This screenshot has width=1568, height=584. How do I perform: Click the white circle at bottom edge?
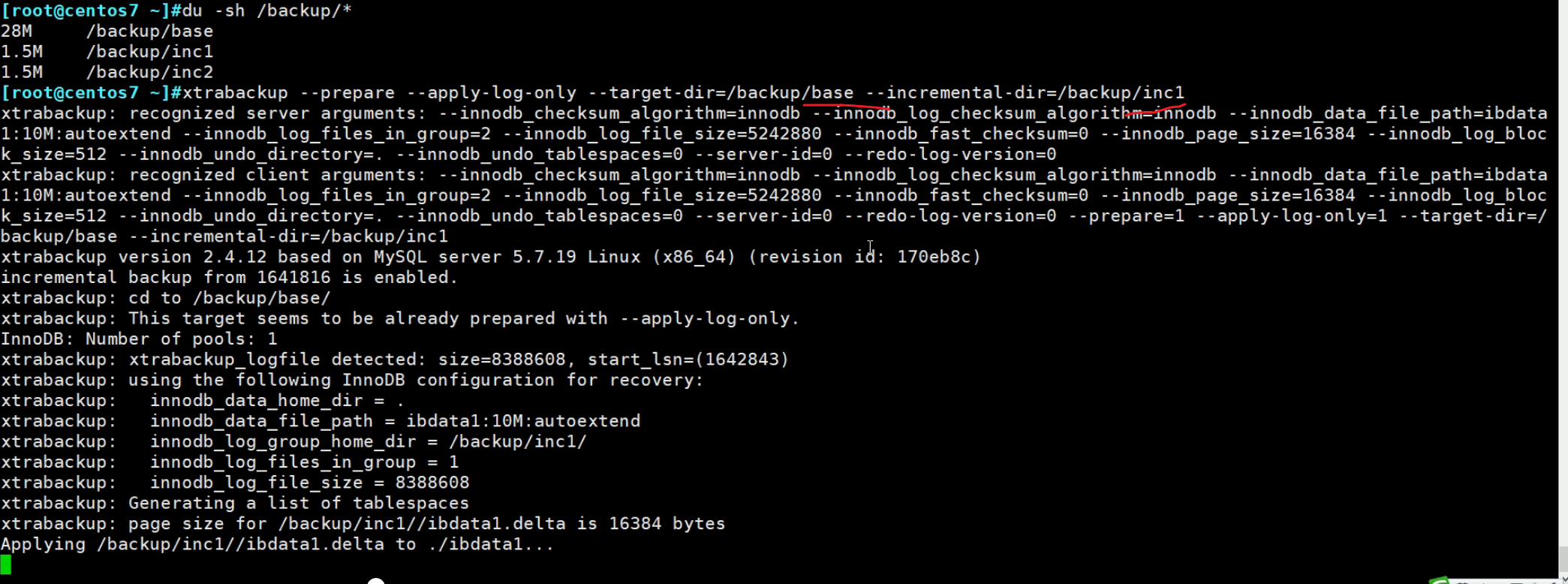(376, 581)
